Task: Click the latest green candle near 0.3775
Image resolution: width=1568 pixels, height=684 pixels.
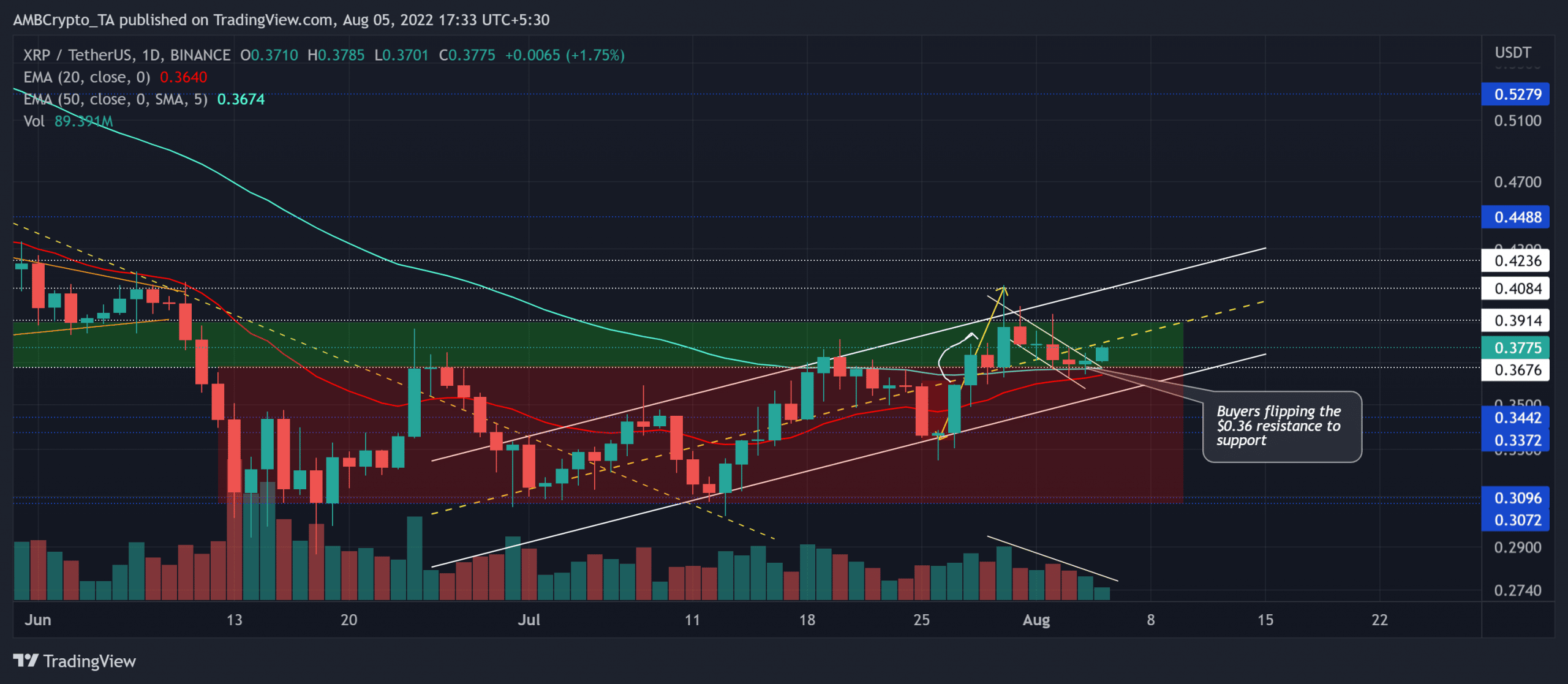Action: click(1102, 354)
